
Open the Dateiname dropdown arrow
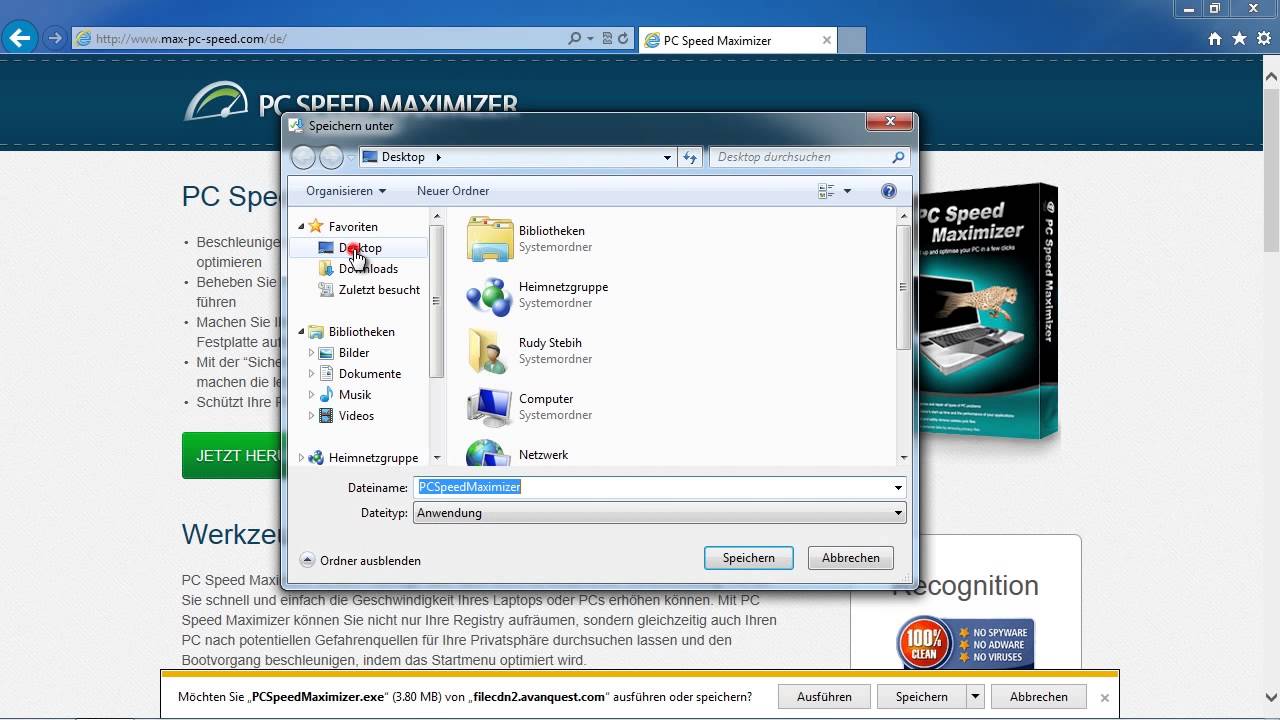[899, 488]
